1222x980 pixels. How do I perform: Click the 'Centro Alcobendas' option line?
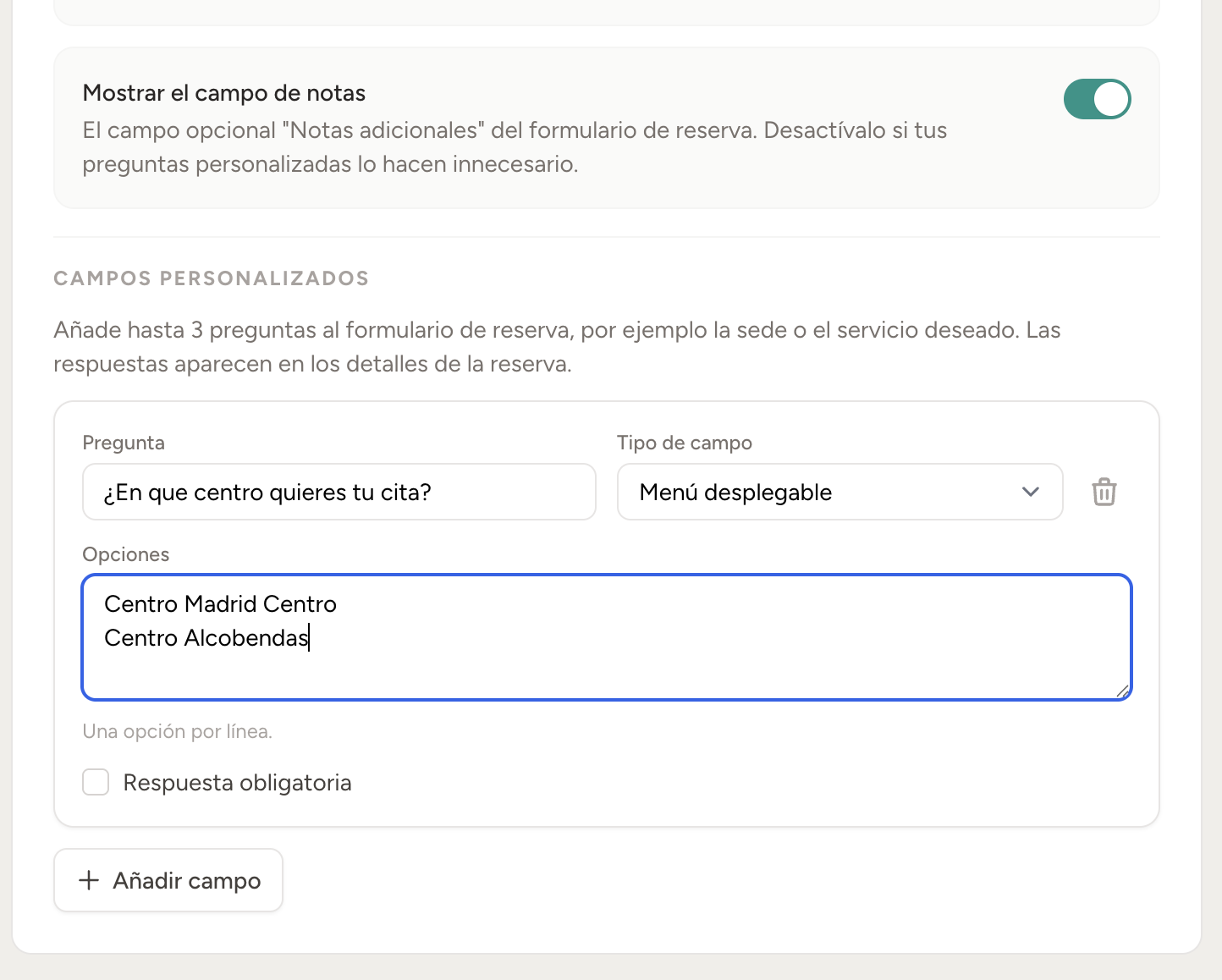point(206,637)
